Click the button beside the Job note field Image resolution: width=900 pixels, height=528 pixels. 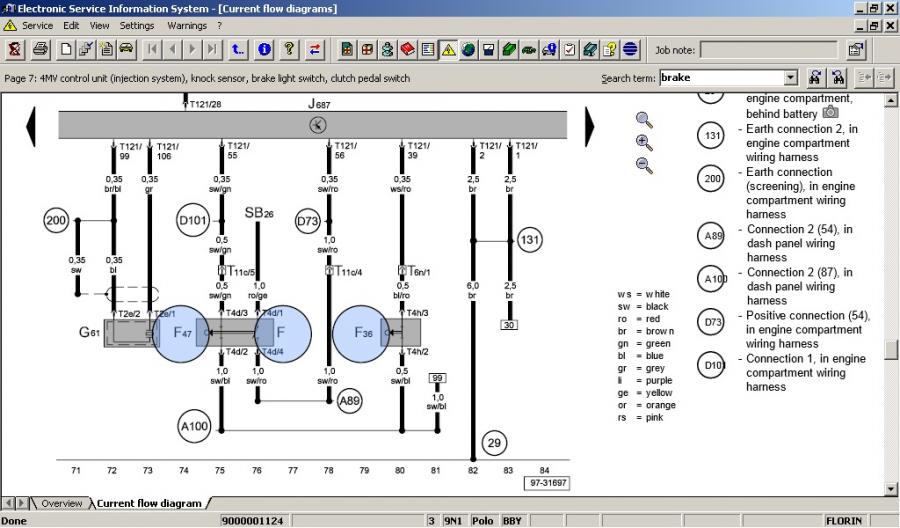[856, 49]
